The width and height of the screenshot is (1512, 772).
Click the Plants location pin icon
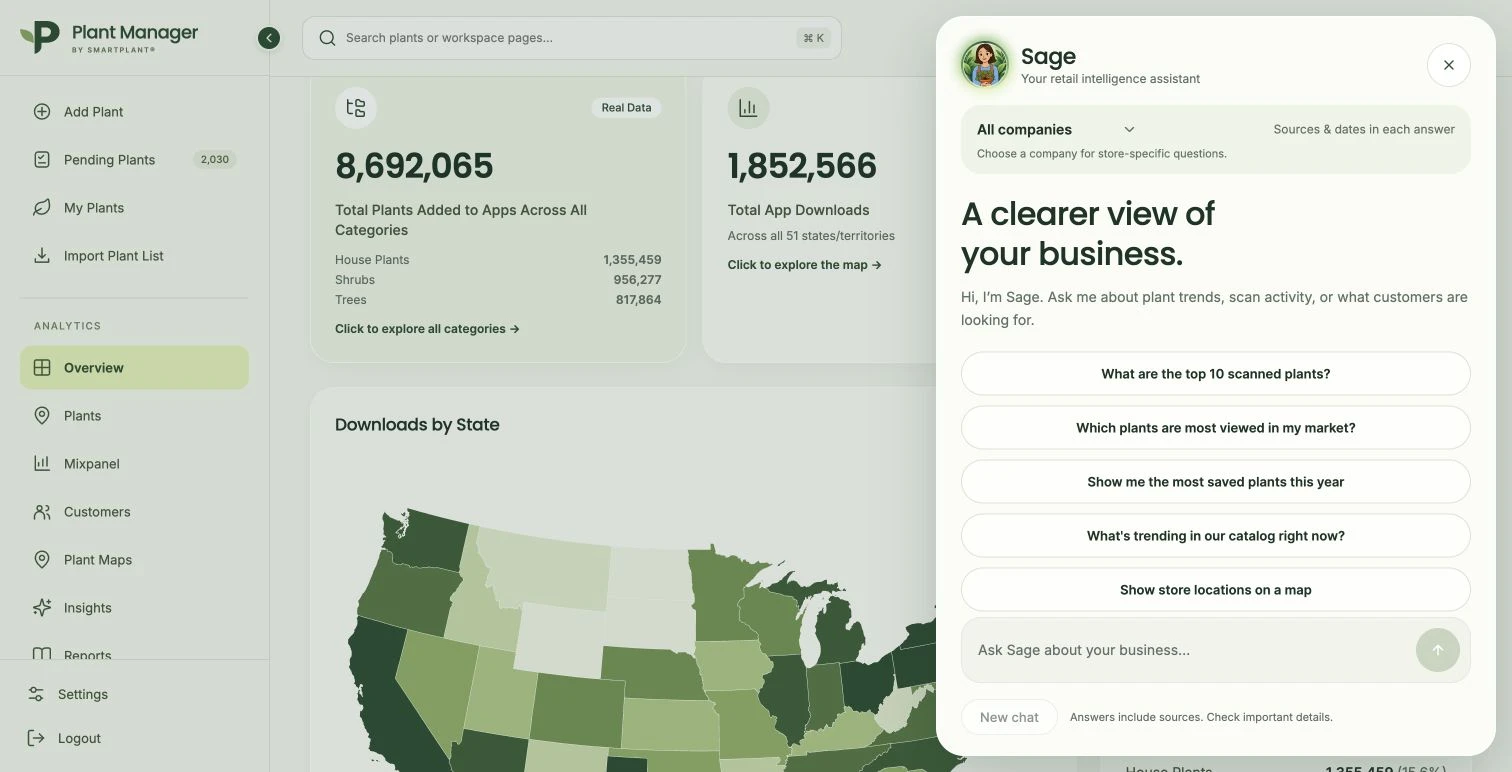(x=42, y=416)
